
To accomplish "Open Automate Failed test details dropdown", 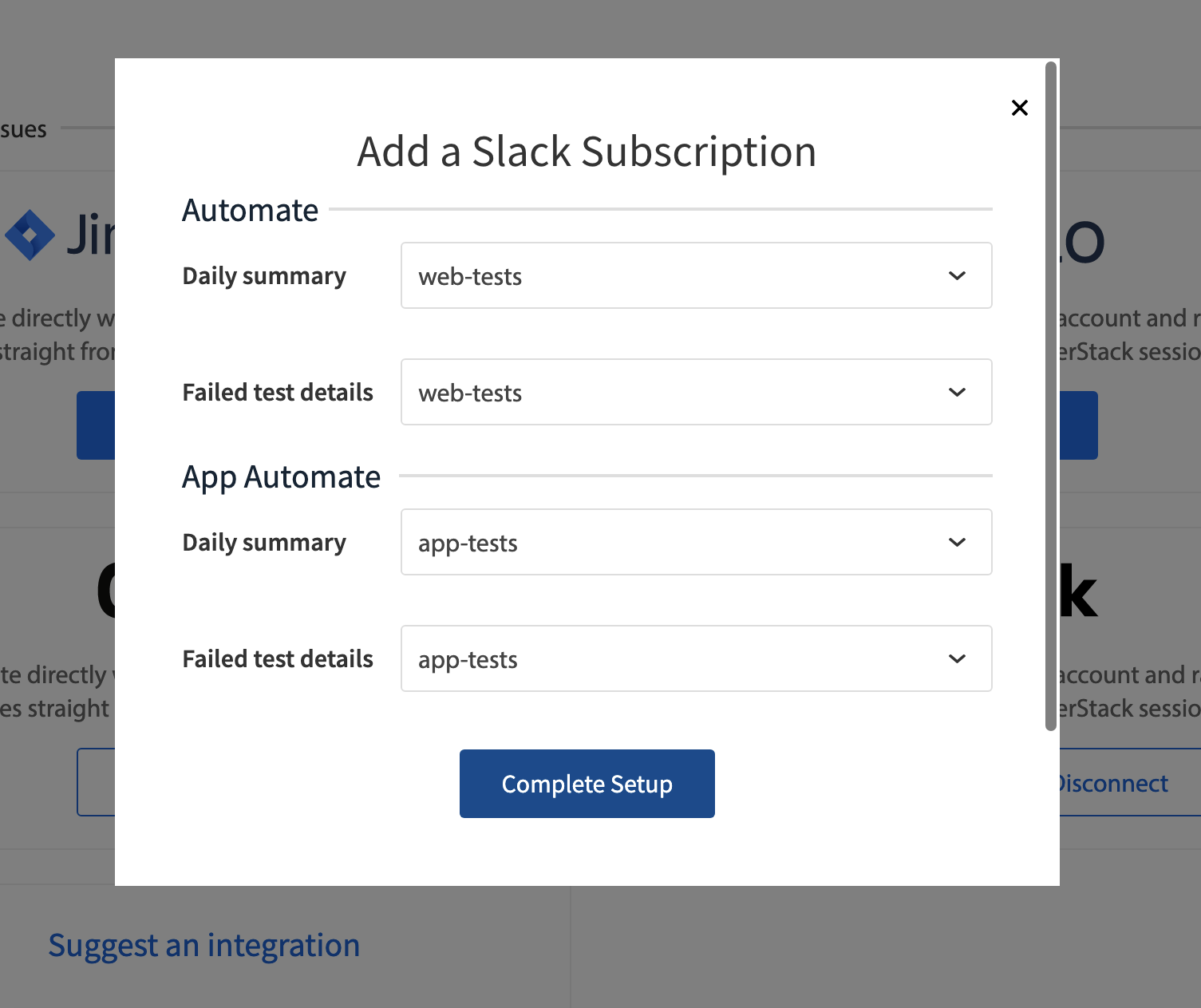I will click(x=696, y=392).
